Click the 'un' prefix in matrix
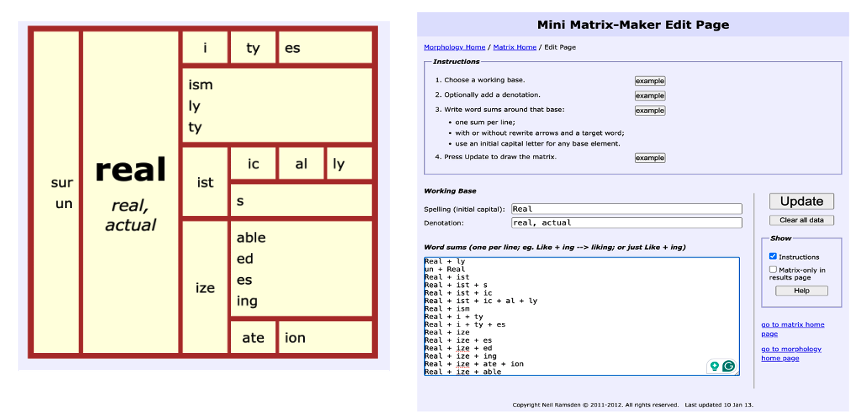The height and width of the screenshot is (415, 868). (64, 204)
